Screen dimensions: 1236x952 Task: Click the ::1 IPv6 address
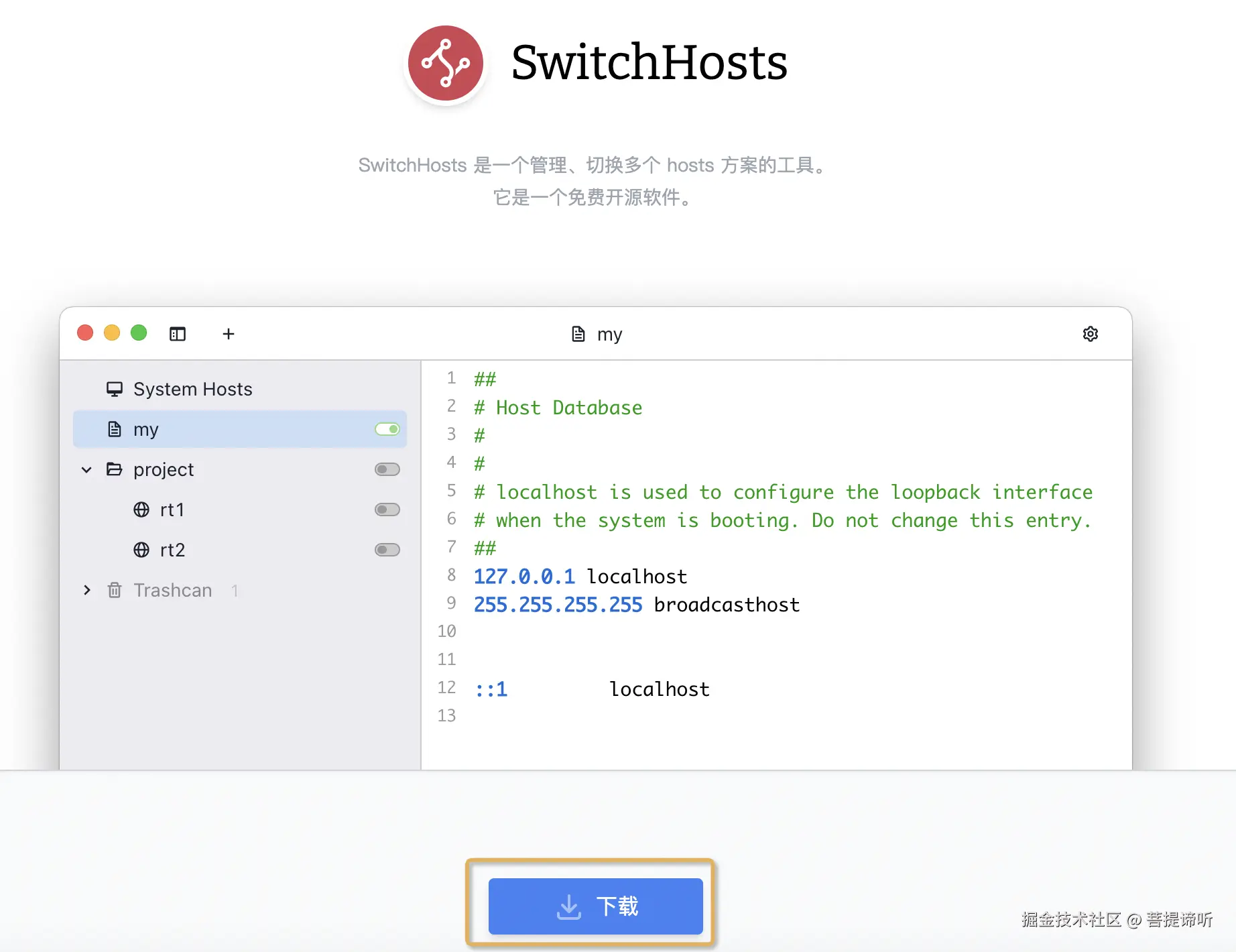tap(491, 689)
